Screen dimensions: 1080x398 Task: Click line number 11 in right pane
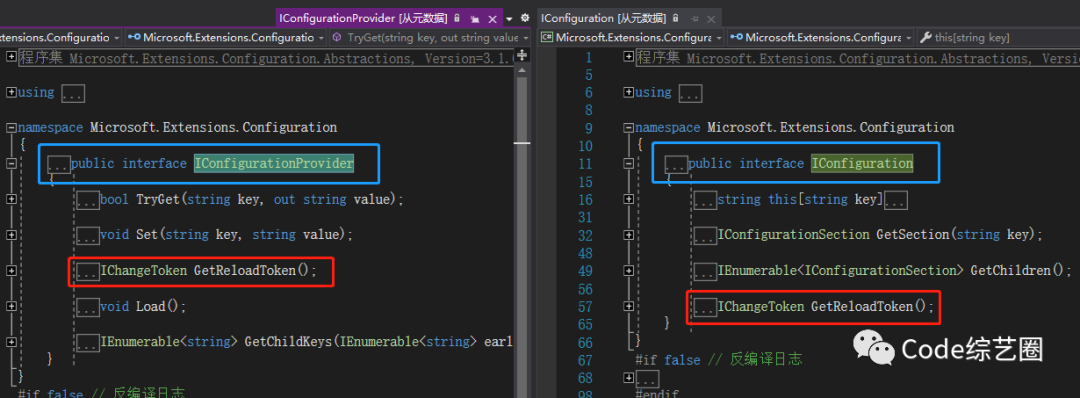click(x=585, y=164)
